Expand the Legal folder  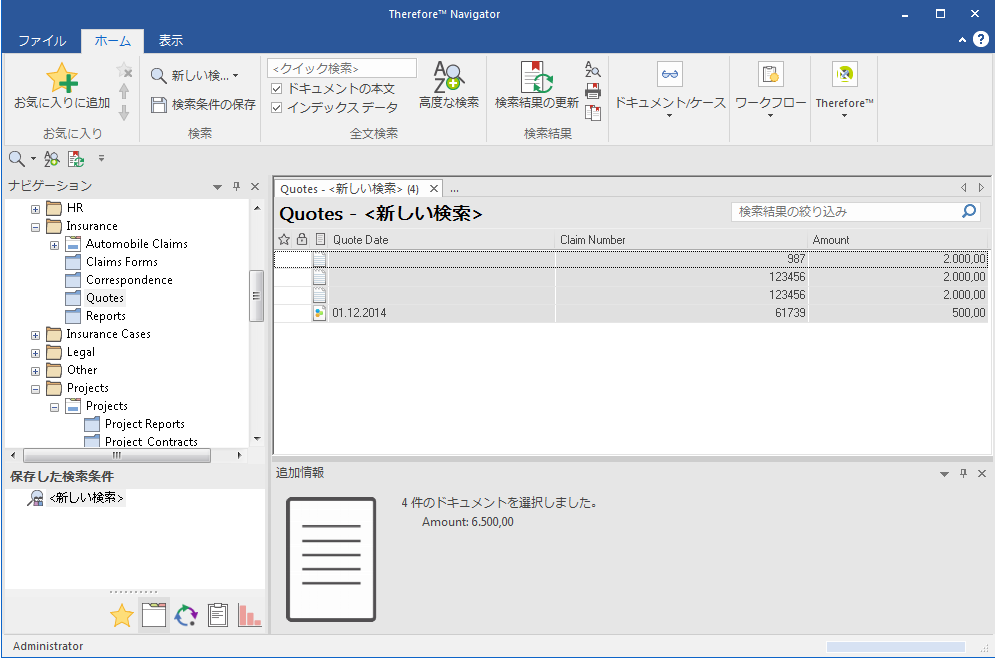[x=36, y=353]
